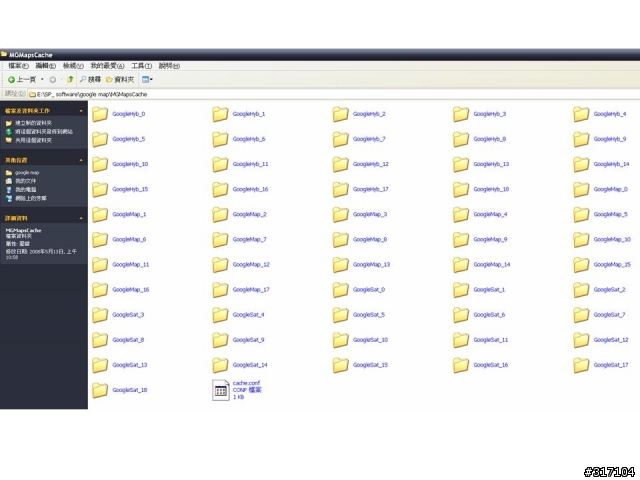Open the 我的最愛(A) menu
Screen dimensions: 640x480
107,66
